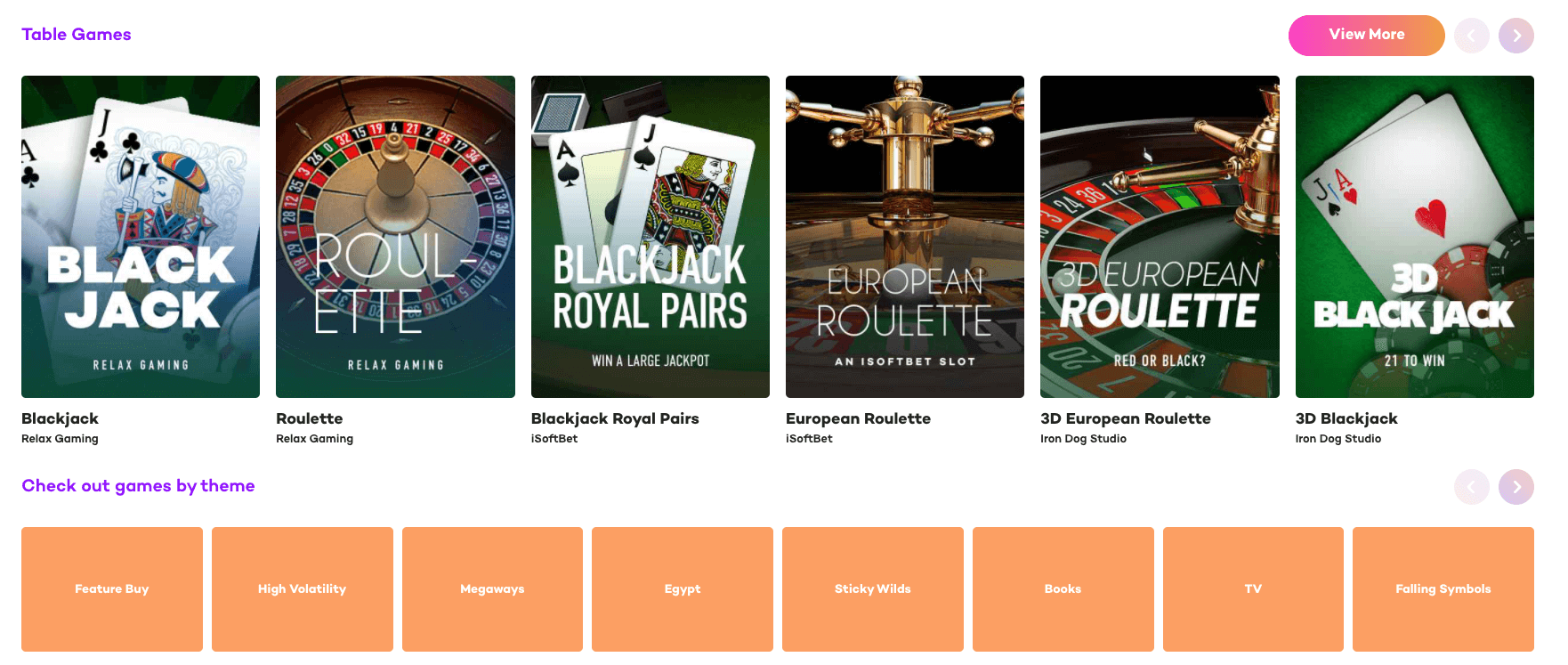
Task: Select the Feature Buy theme tile
Action: (112, 589)
